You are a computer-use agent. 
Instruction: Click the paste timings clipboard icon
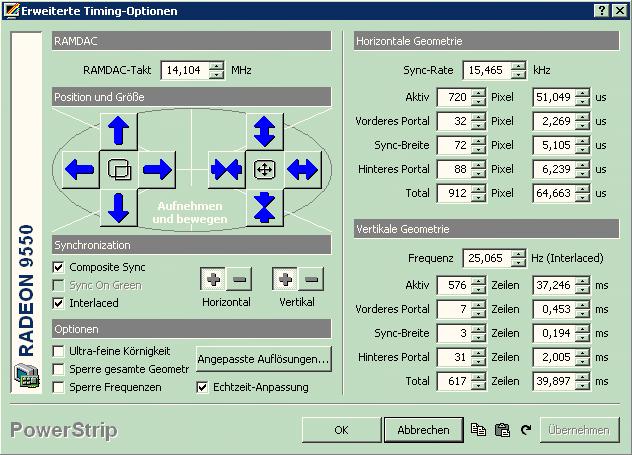click(x=502, y=430)
